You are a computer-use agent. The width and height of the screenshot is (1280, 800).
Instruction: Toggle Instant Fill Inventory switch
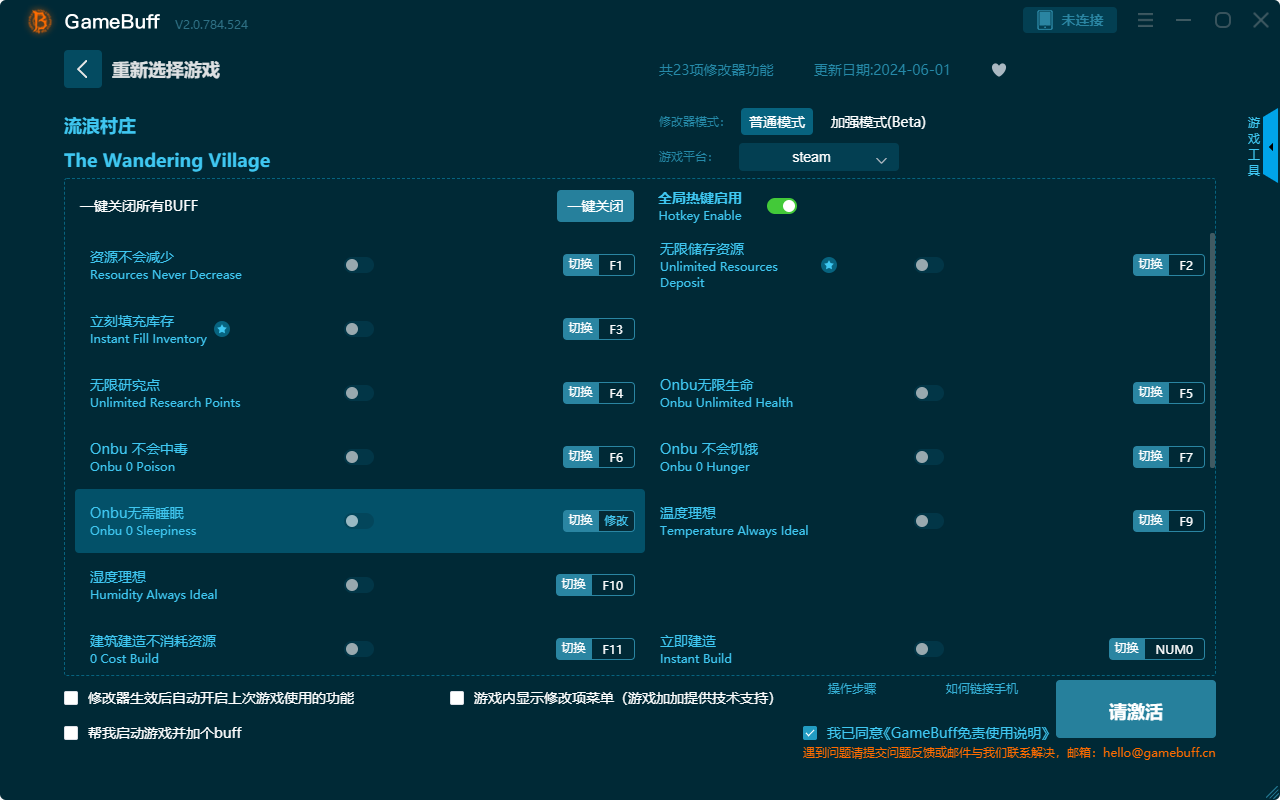pyautogui.click(x=359, y=329)
